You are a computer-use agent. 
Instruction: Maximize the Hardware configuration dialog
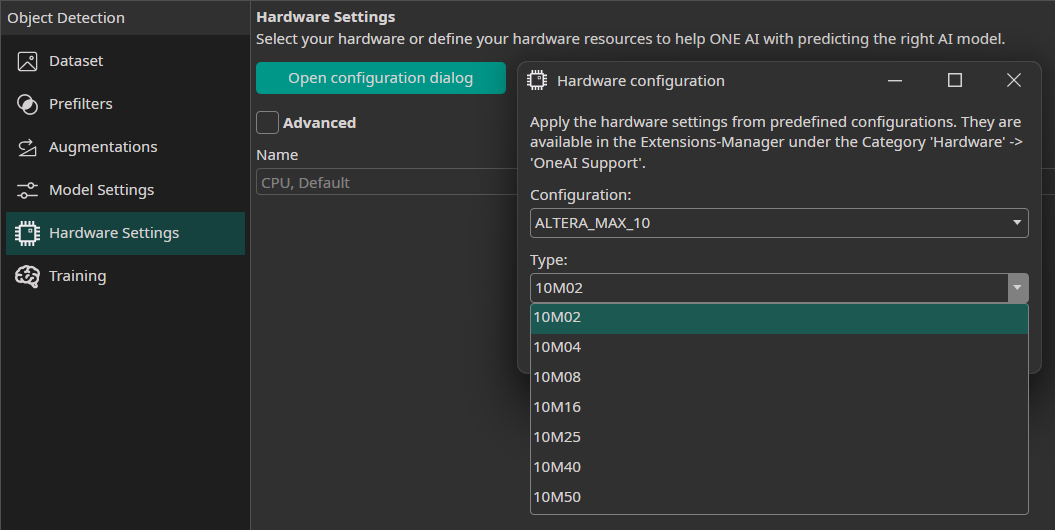tap(954, 80)
